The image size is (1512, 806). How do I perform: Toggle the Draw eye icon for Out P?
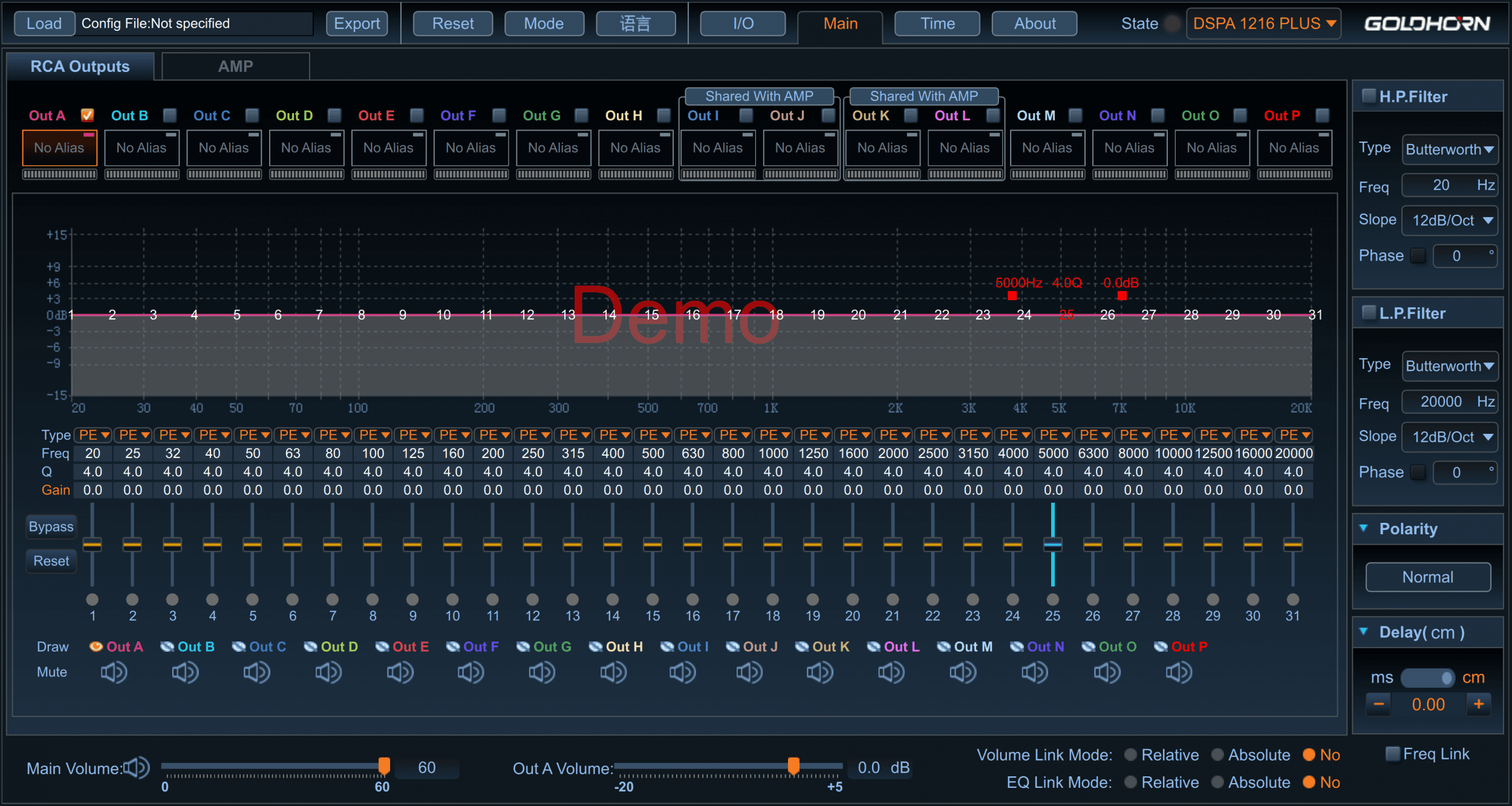(x=1161, y=646)
